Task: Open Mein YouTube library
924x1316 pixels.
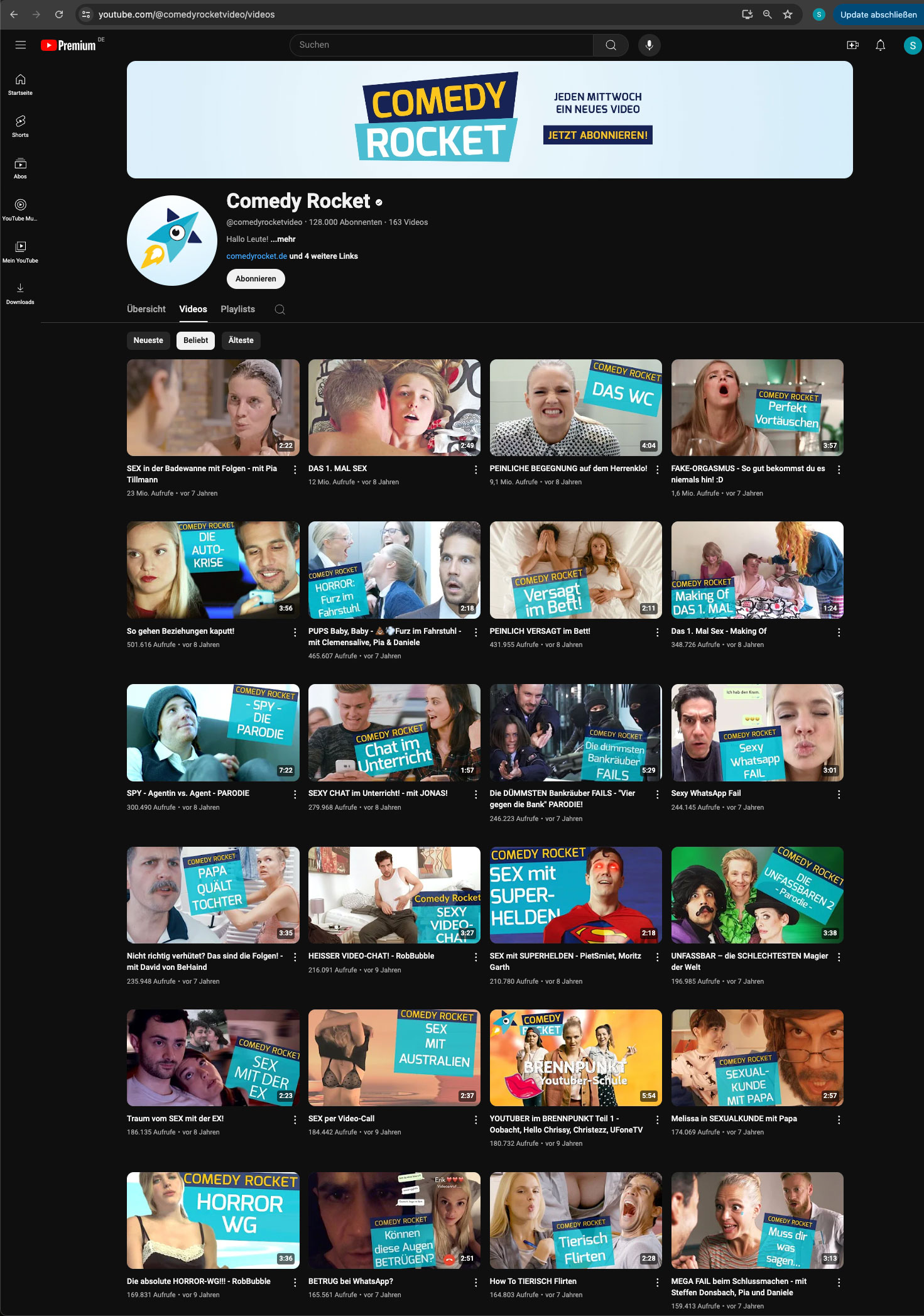Action: click(x=20, y=252)
